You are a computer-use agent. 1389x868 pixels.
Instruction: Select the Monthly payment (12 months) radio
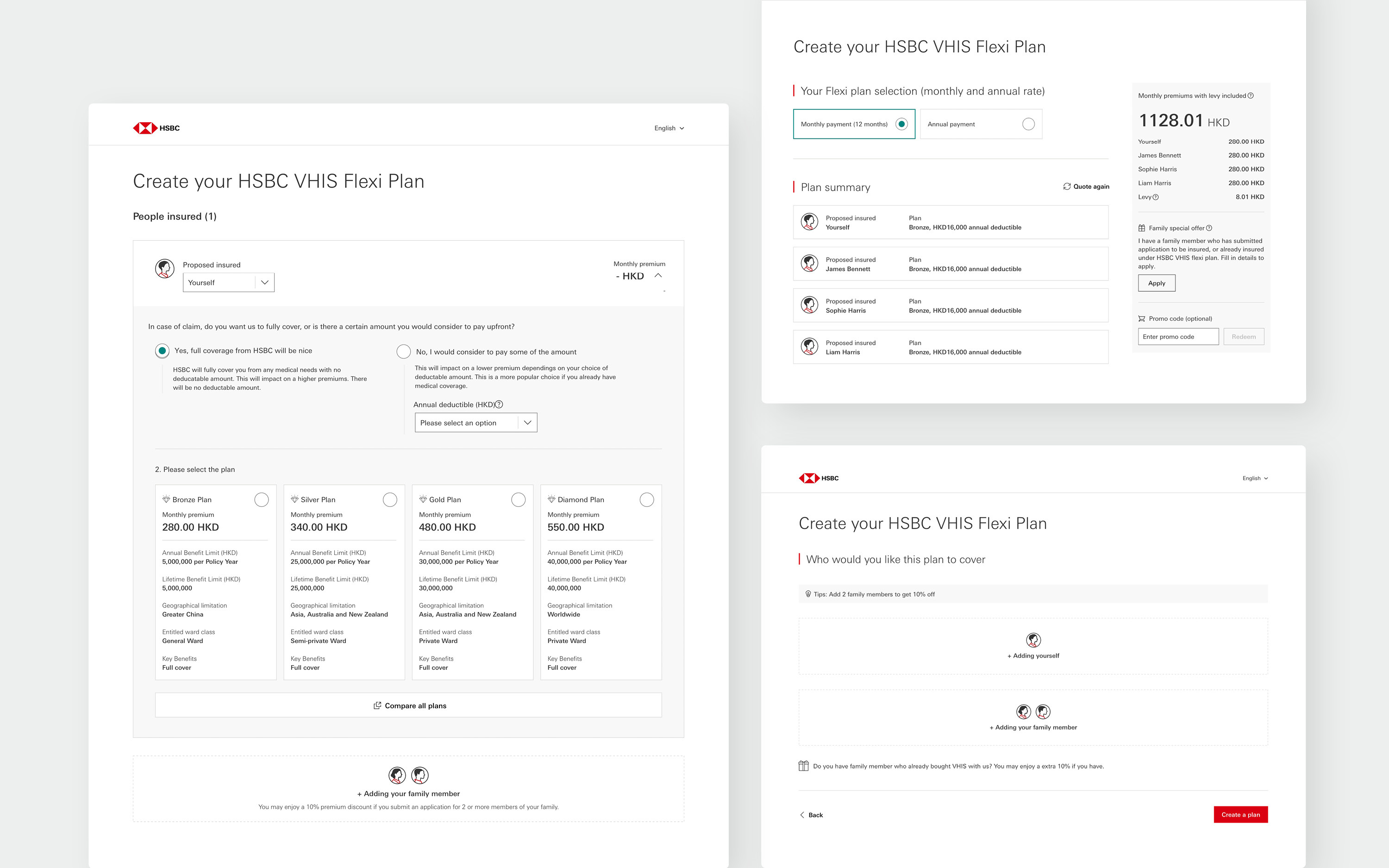[902, 124]
